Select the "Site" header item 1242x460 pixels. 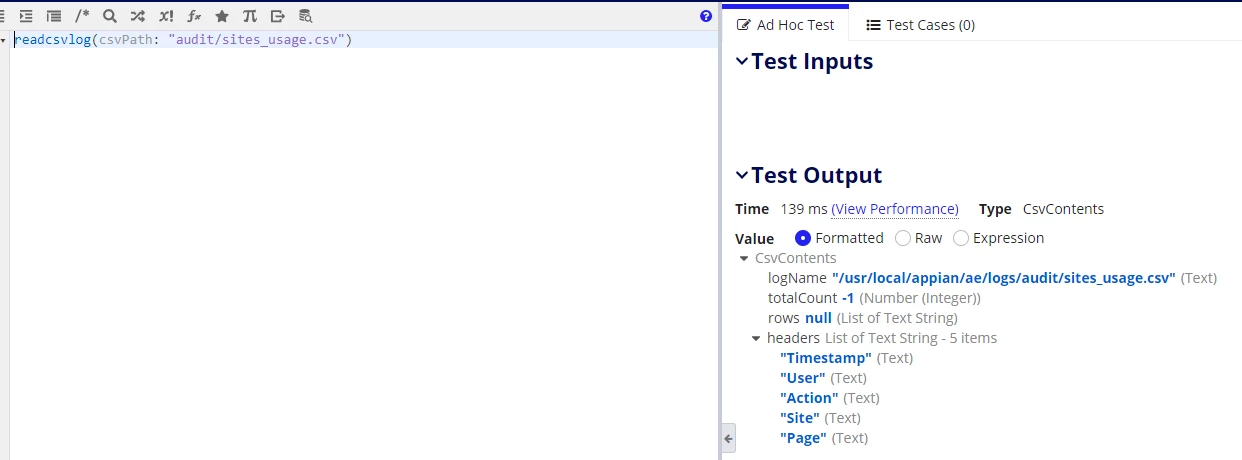(x=800, y=418)
